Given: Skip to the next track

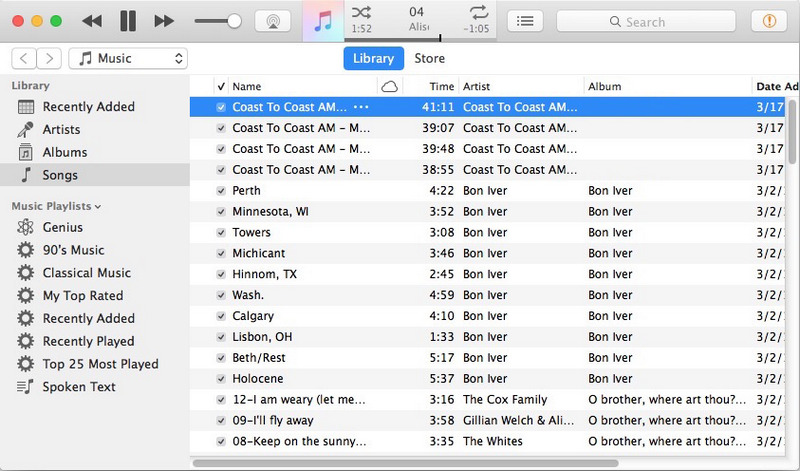Looking at the screenshot, I should (x=164, y=21).
